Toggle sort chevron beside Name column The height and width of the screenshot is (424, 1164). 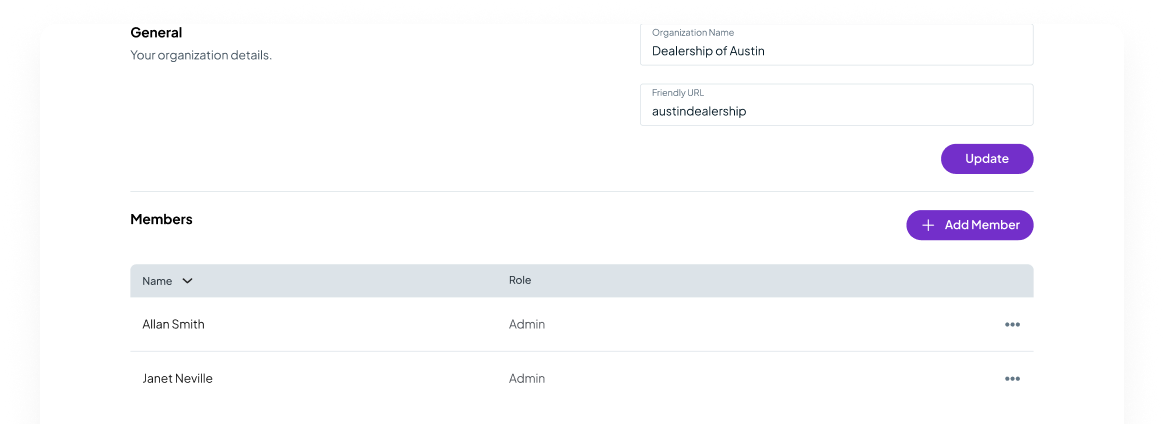tap(187, 281)
